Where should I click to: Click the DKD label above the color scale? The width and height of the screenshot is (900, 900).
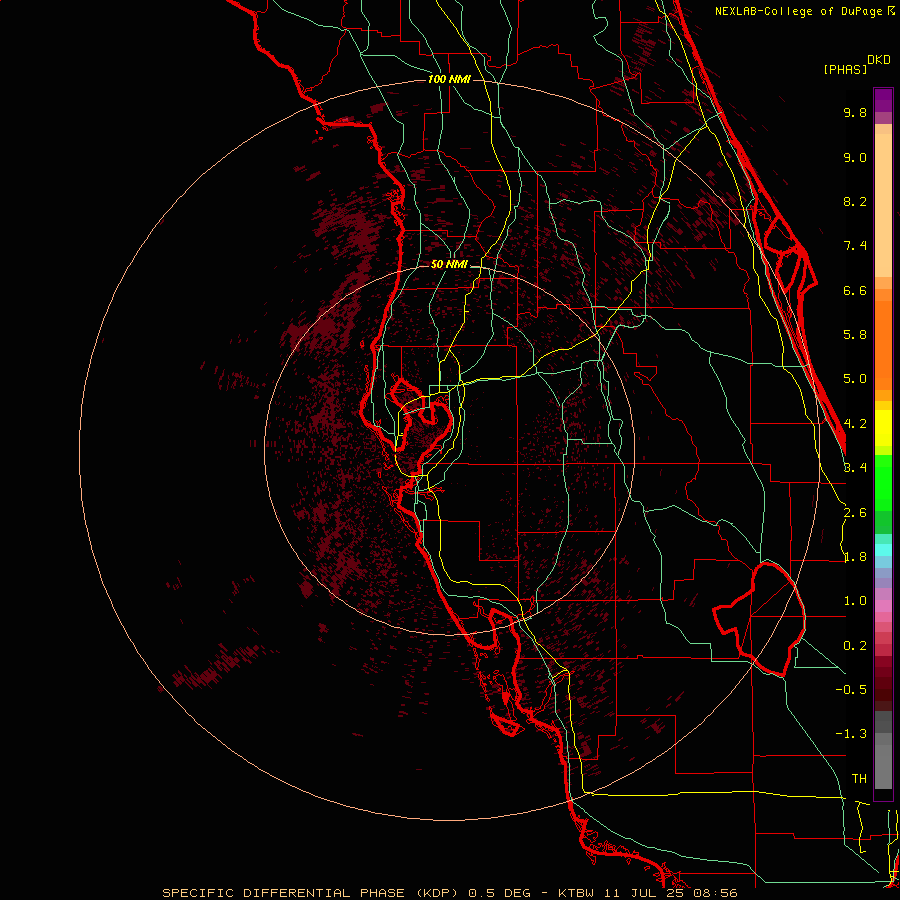tap(879, 60)
